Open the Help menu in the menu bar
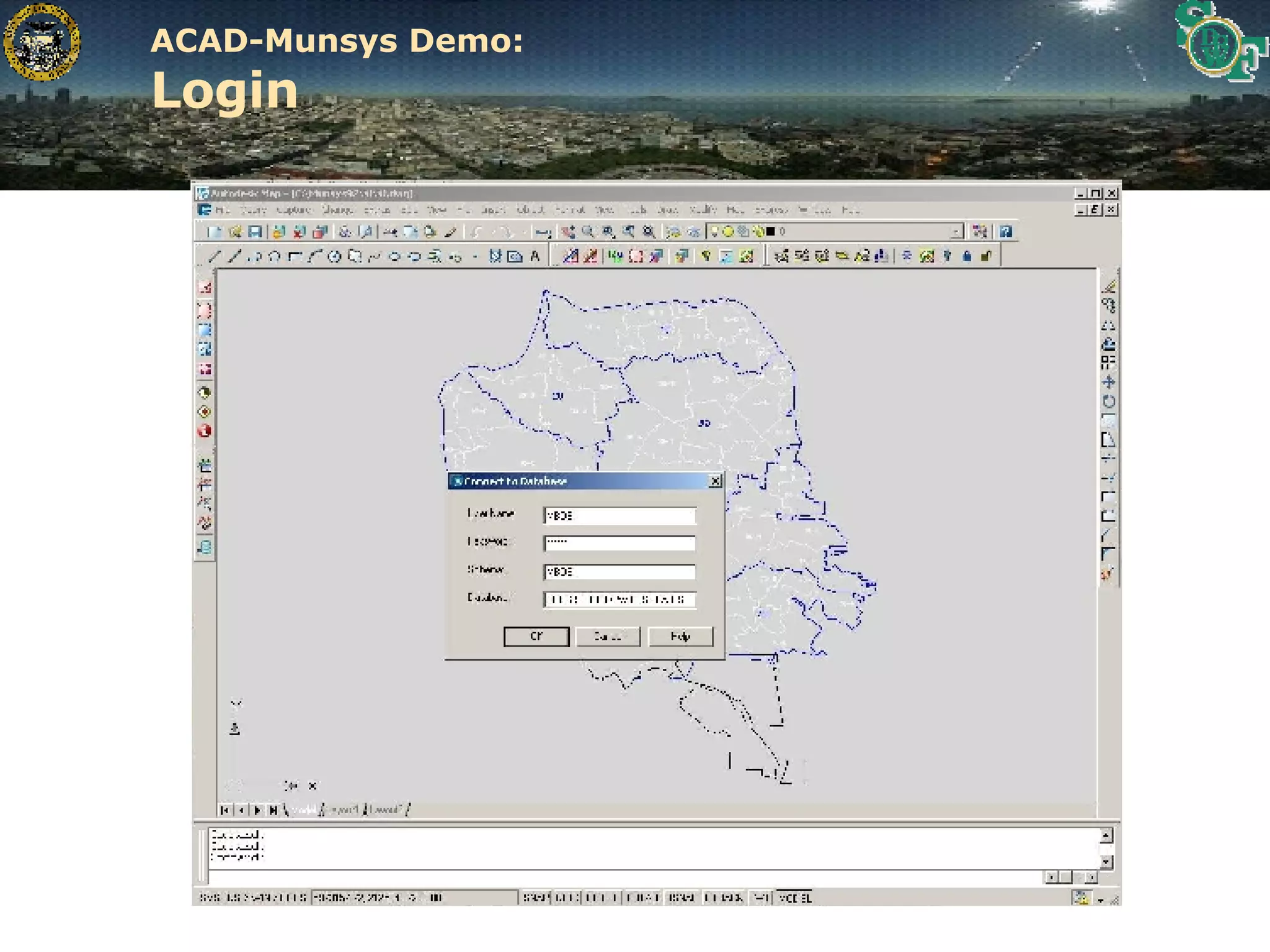This screenshot has height=952, width=1270. [850, 210]
